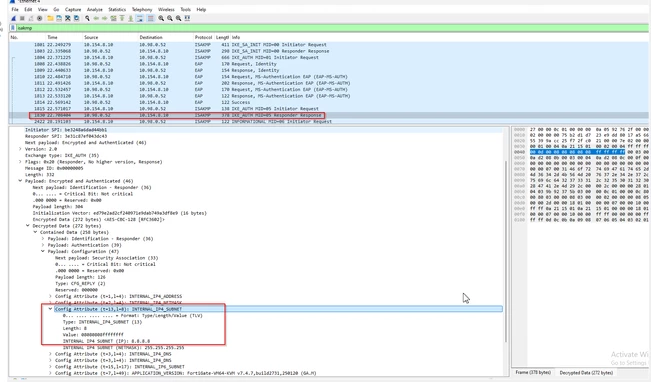Expand Config Attribute INTERNAL_IP4_ADDRESS node
The width and height of the screenshot is (651, 382).
50,296
